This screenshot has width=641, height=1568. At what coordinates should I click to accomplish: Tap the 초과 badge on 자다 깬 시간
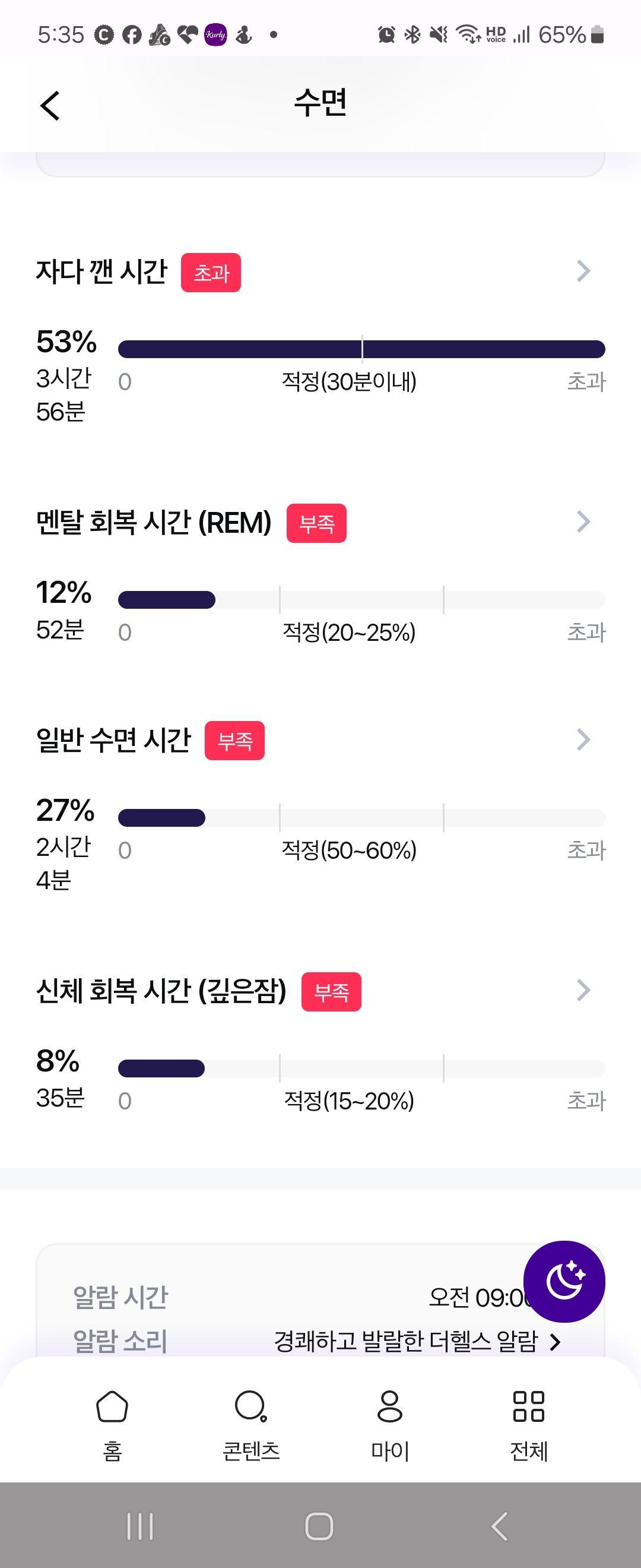point(211,273)
